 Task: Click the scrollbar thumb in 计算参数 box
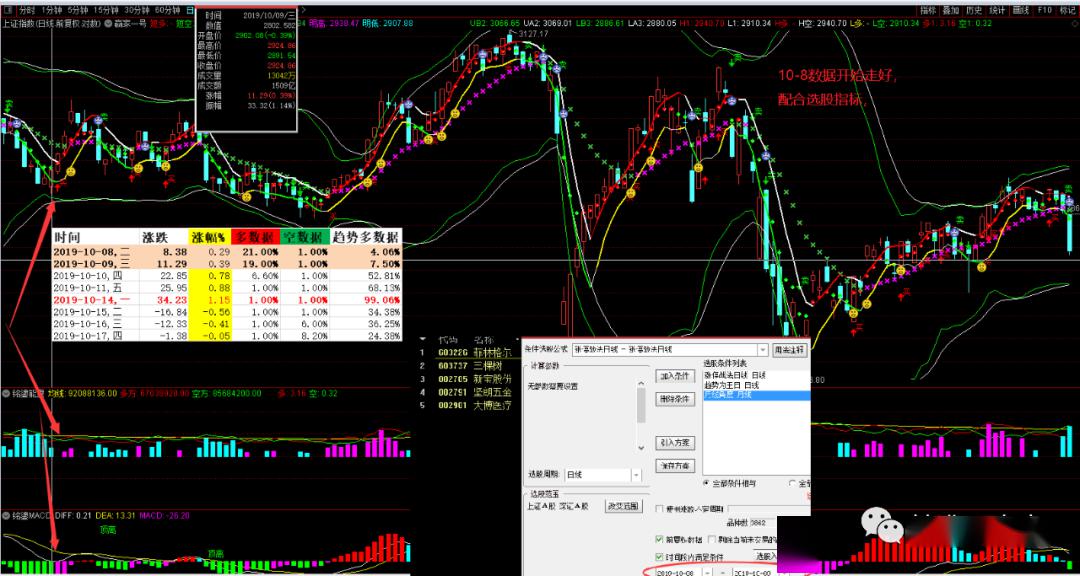[x=641, y=406]
